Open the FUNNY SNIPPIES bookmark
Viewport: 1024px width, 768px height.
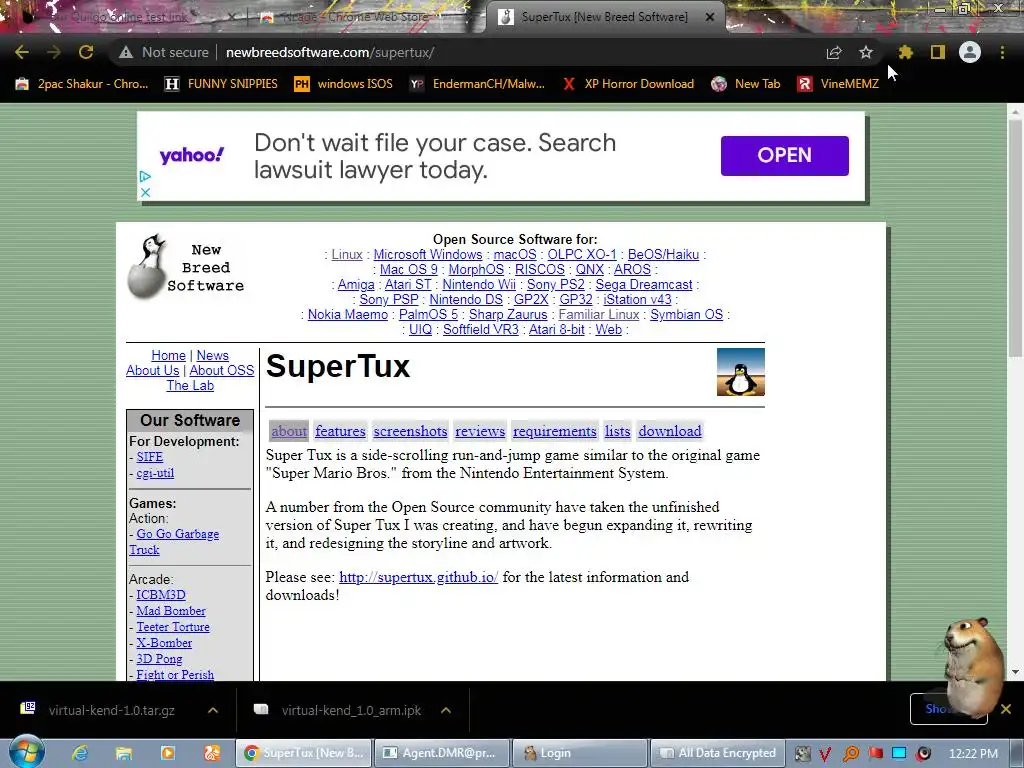[221, 84]
